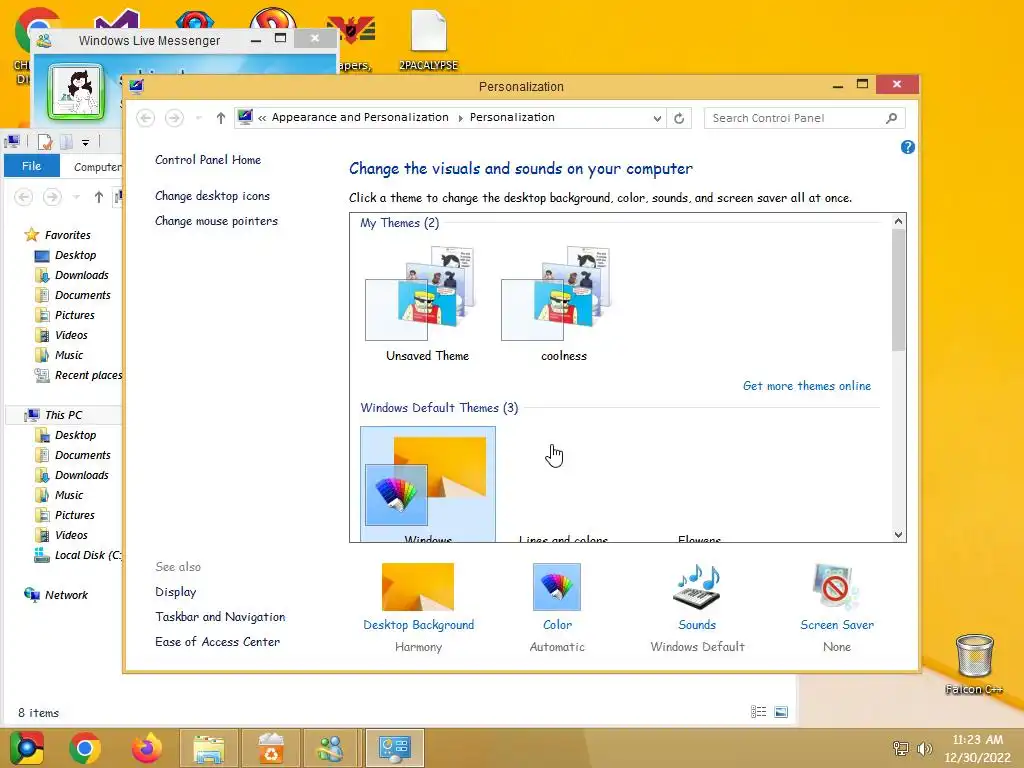Click the search magnifier in Control Panel
Image resolution: width=1024 pixels, height=768 pixels.
pyautogui.click(x=891, y=118)
